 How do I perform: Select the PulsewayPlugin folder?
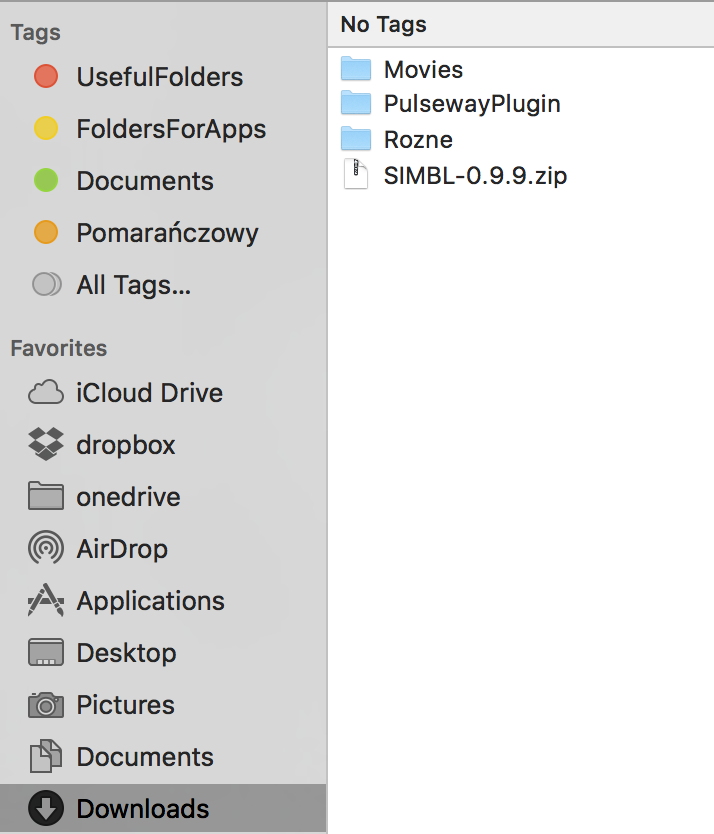point(472,104)
